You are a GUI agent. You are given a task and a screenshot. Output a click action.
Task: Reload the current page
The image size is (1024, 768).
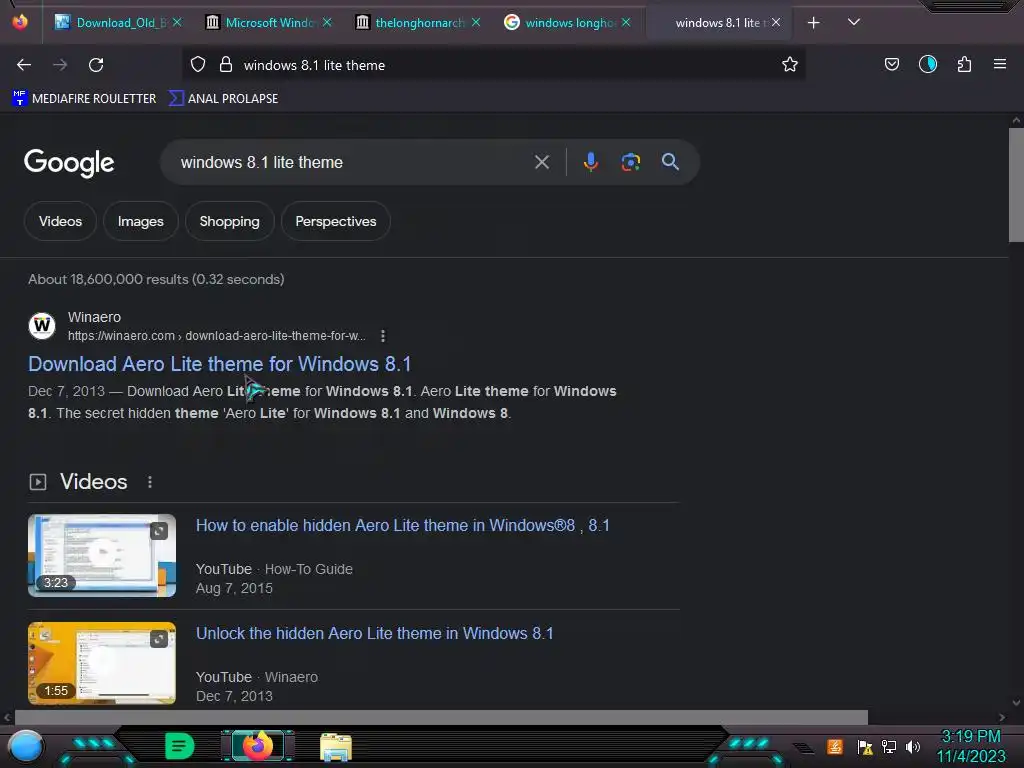point(96,65)
